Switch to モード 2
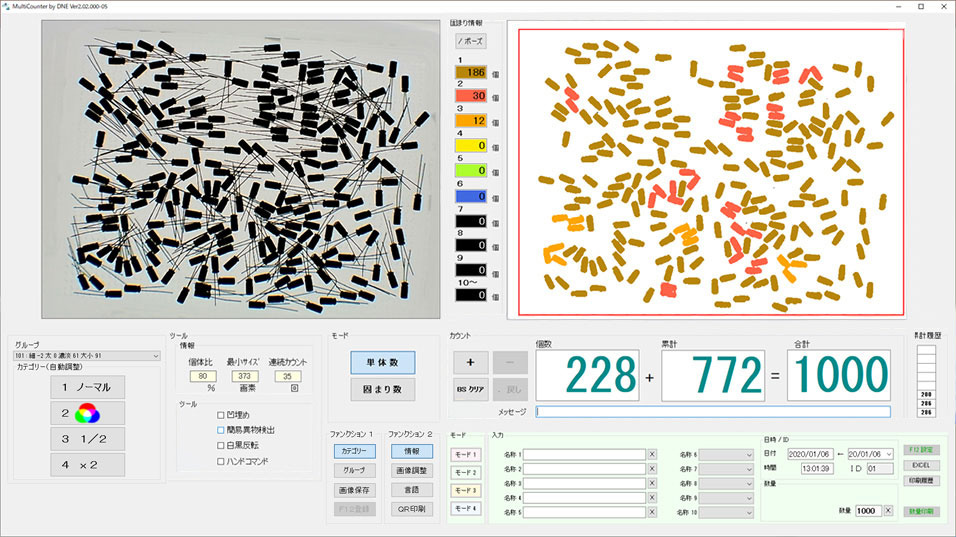The image size is (956, 537). tap(466, 472)
